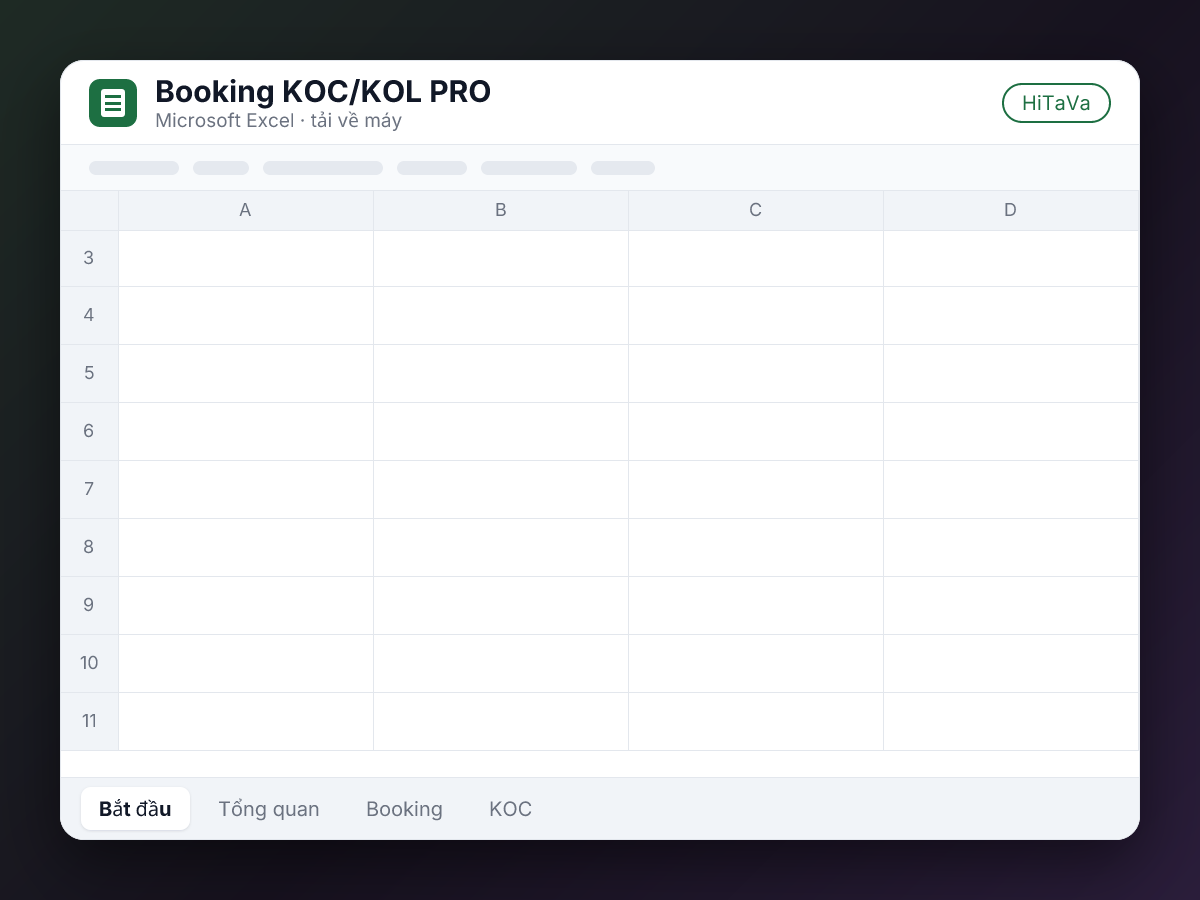Click the 'Booking KOC/KOL PRO' title

point(323,92)
